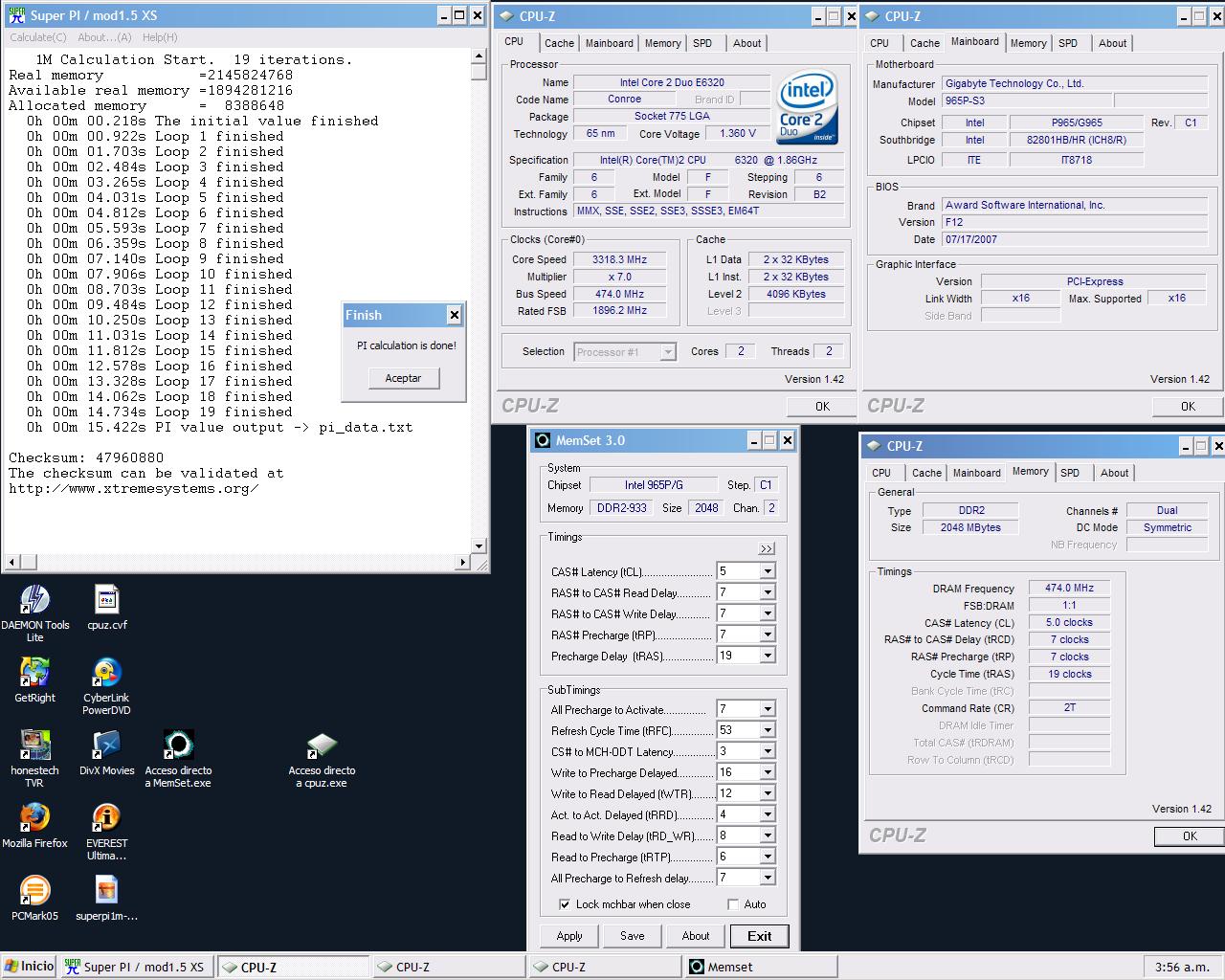The image size is (1225, 980).
Task: Enable the Auto checkbox in MemSet
Action: coord(733,904)
